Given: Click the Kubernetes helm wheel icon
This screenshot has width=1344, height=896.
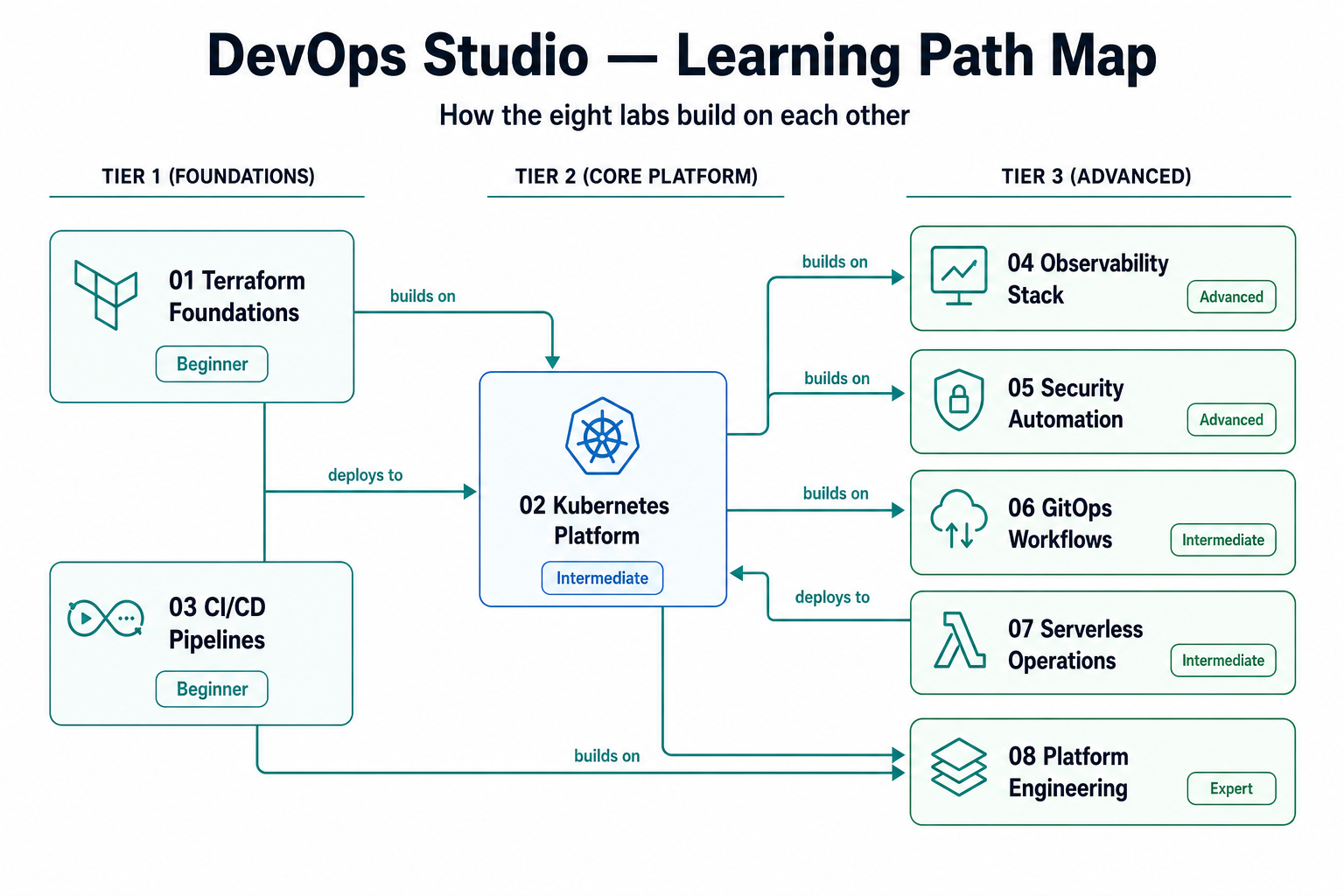Looking at the screenshot, I should point(602,437).
